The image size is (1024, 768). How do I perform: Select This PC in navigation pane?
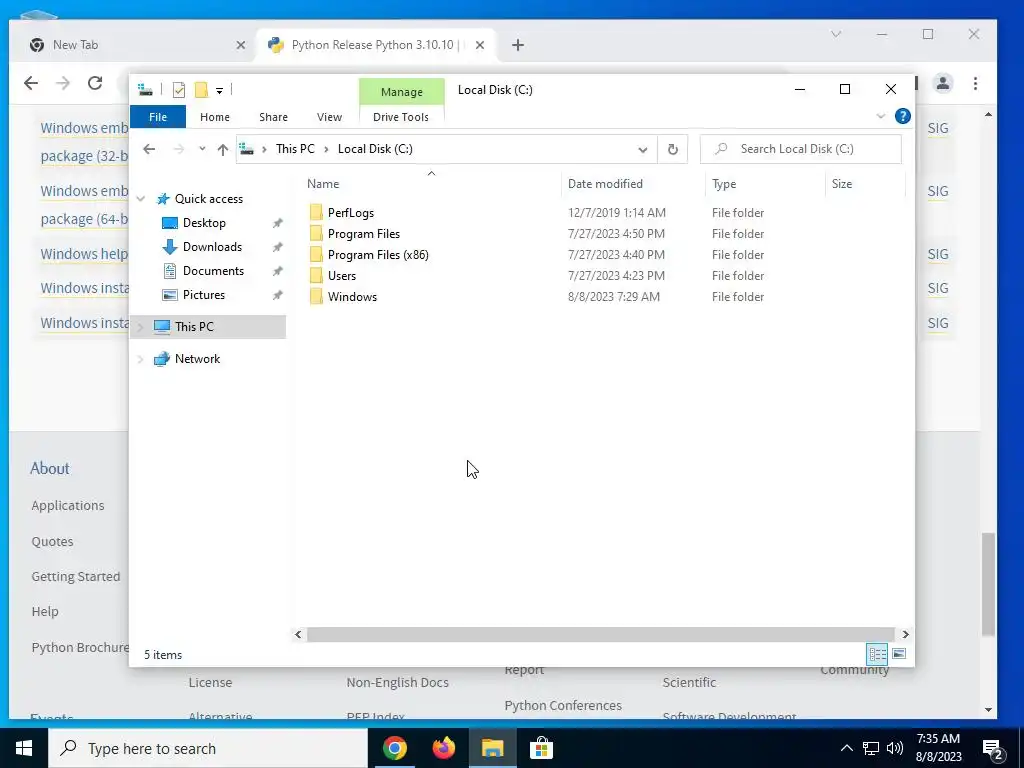[194, 327]
